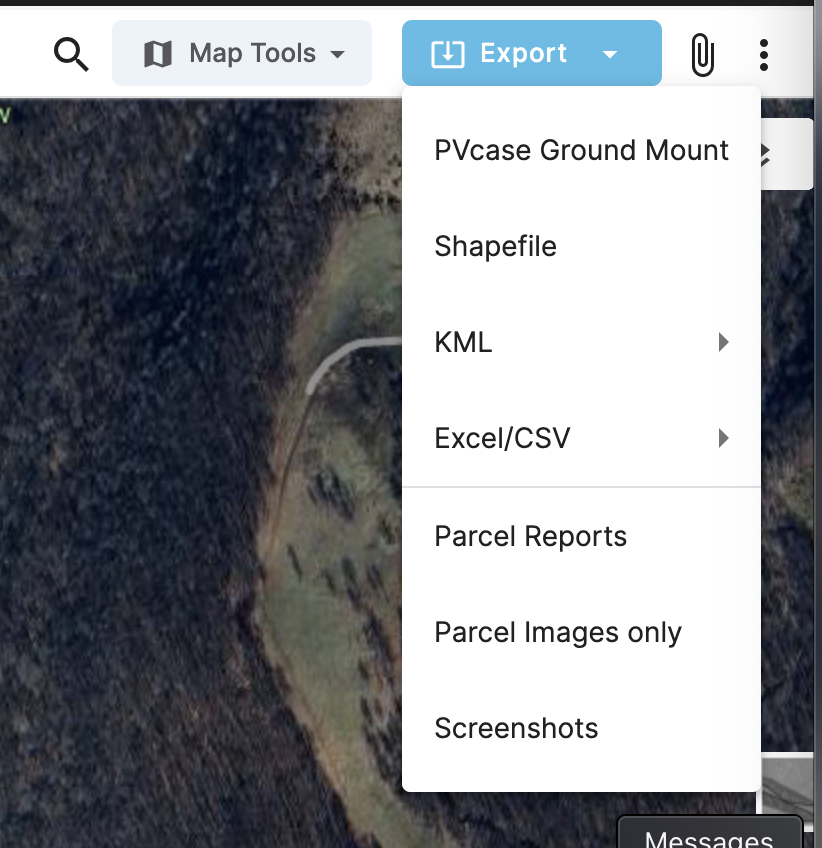This screenshot has width=822, height=848.
Task: Choose Shapefile from the Export menu
Action: point(495,246)
